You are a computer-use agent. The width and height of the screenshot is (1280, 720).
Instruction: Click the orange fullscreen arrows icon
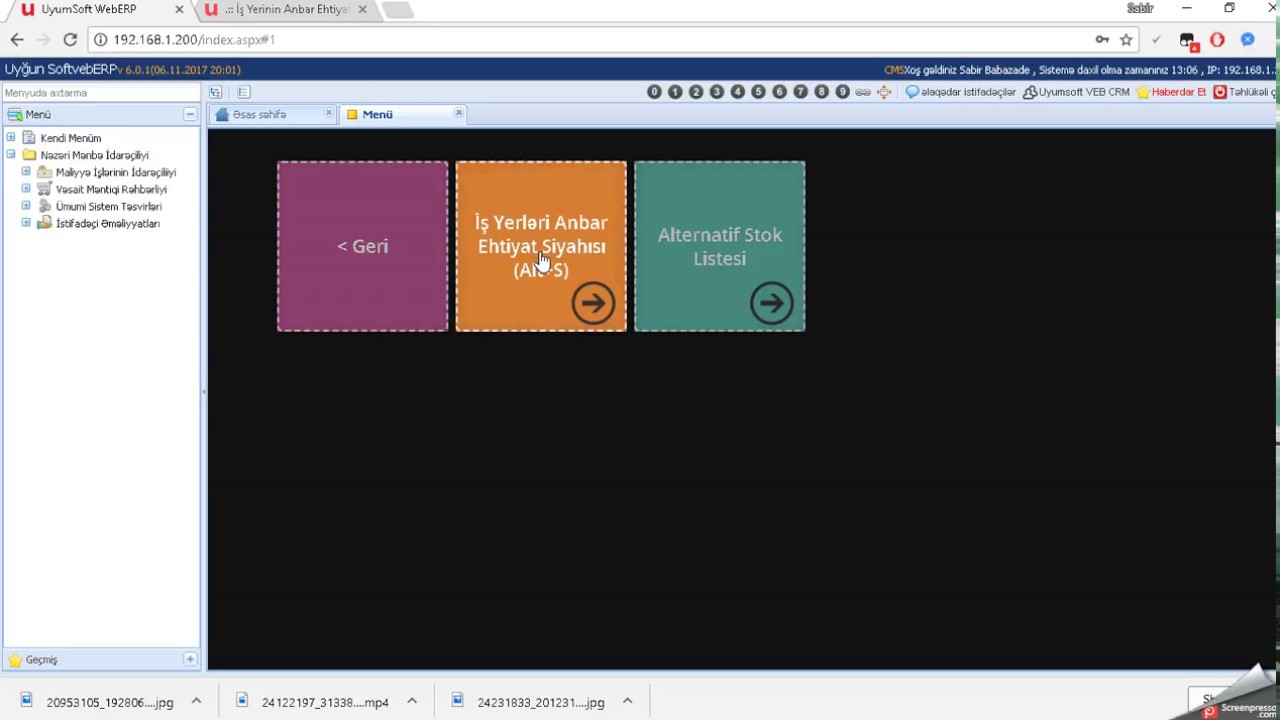click(884, 92)
